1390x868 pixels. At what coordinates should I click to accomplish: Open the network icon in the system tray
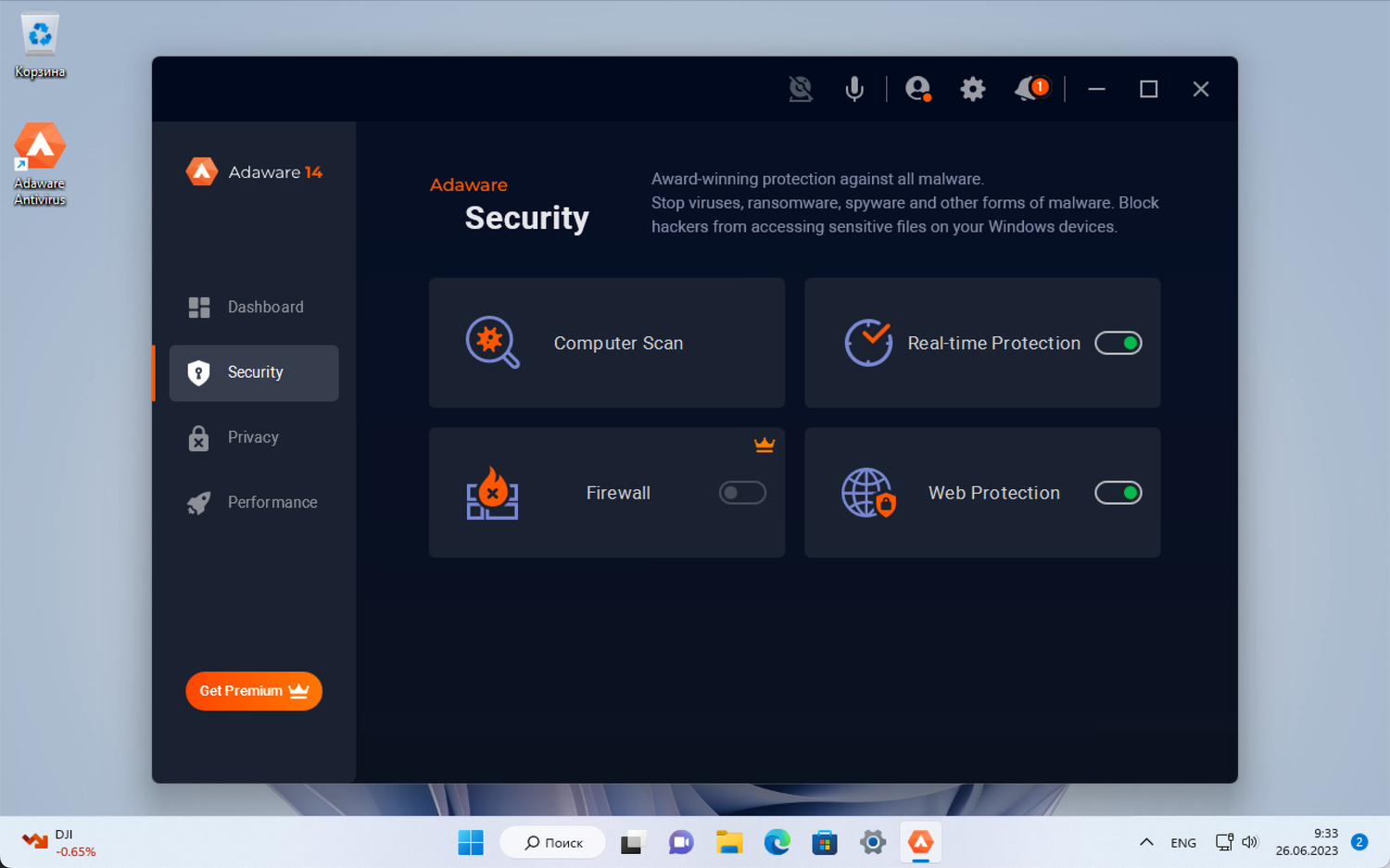click(1224, 842)
